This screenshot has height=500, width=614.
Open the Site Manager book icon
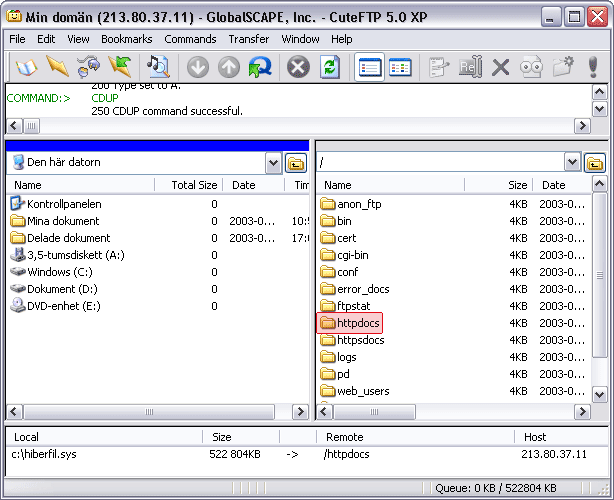tap(25, 67)
